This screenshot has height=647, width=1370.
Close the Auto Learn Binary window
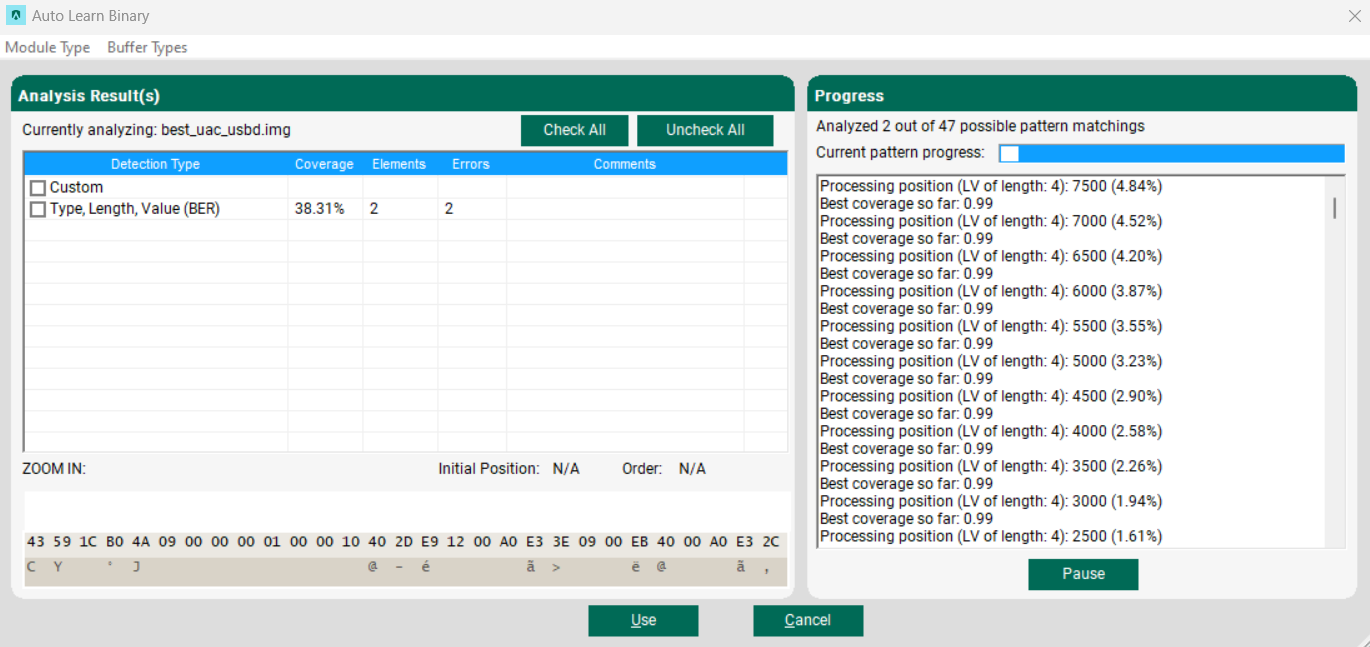pos(1354,16)
